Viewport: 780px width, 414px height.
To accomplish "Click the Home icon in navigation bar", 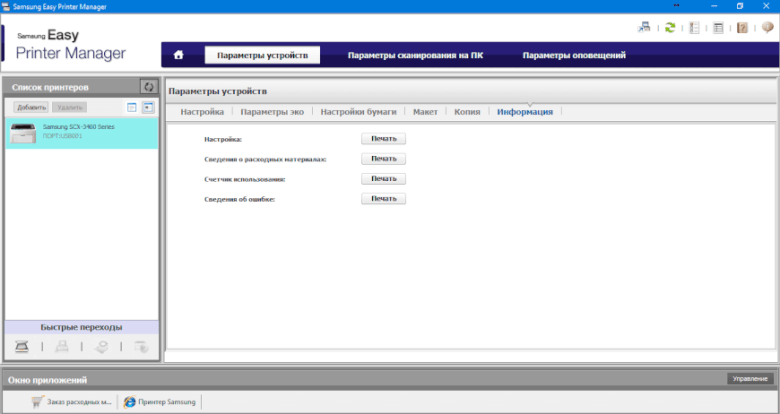I will point(179,55).
